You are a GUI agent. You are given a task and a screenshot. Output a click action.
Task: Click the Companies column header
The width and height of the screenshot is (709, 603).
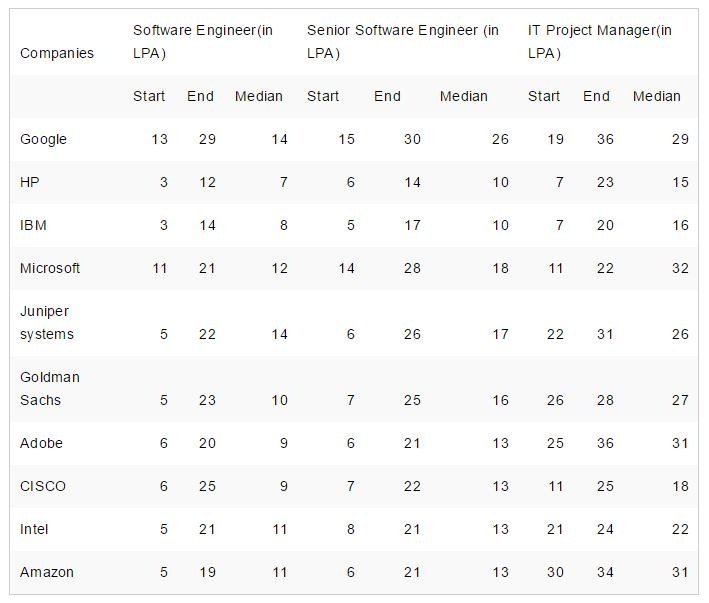click(57, 53)
